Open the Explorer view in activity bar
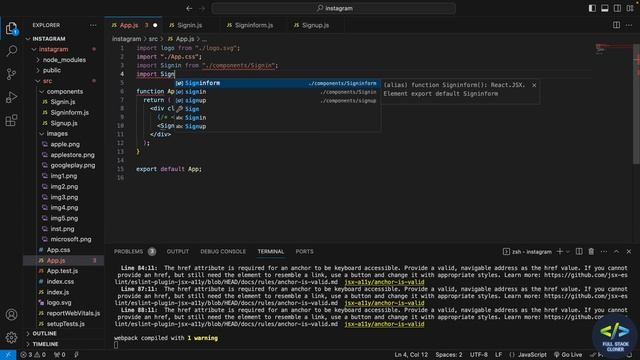 click(11, 29)
